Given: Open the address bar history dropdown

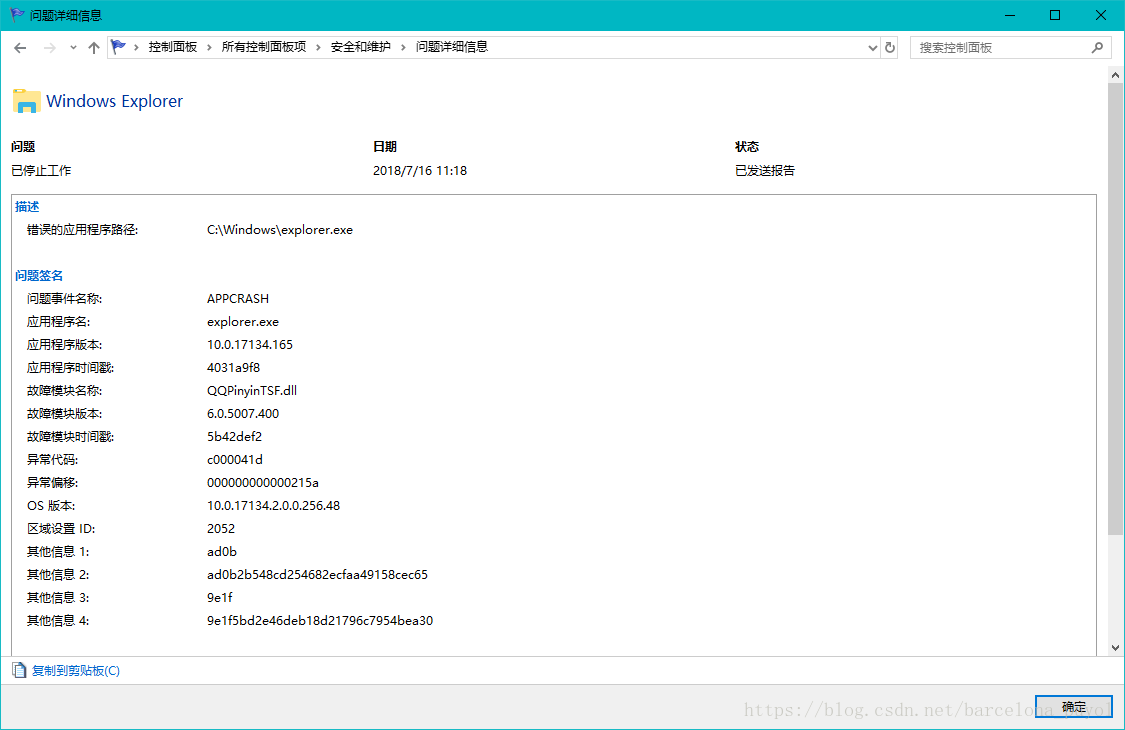Looking at the screenshot, I should [872, 47].
